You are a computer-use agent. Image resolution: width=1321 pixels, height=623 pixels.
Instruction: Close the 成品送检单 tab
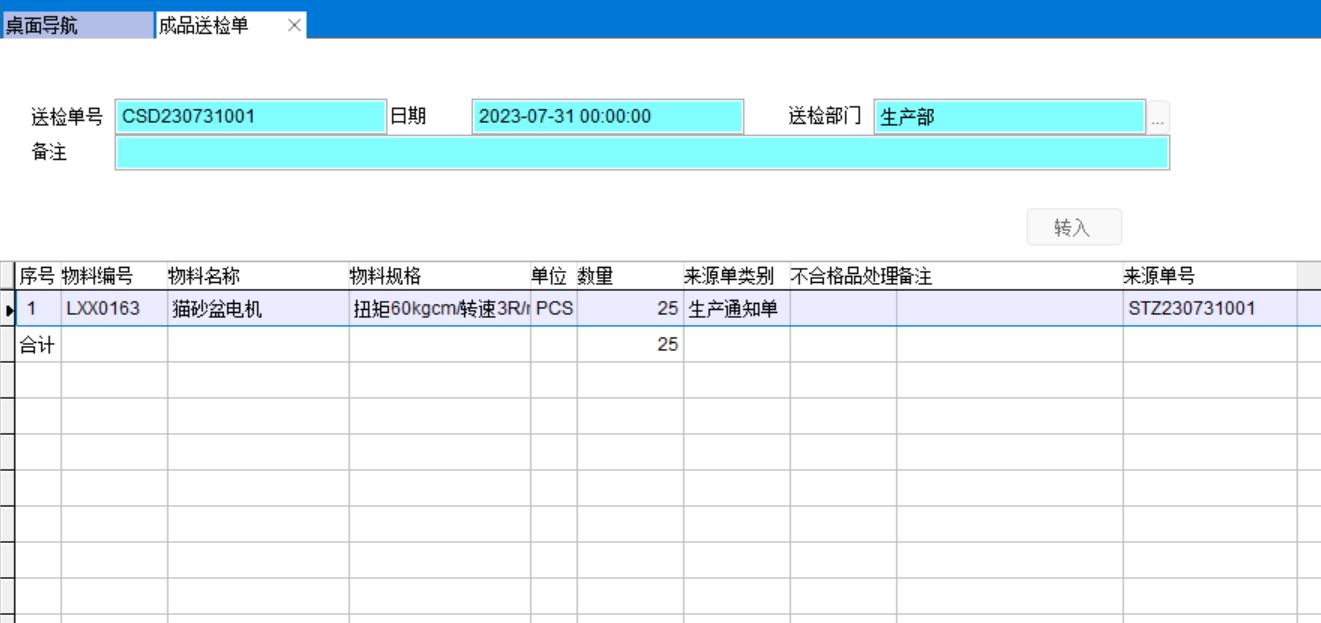(294, 26)
